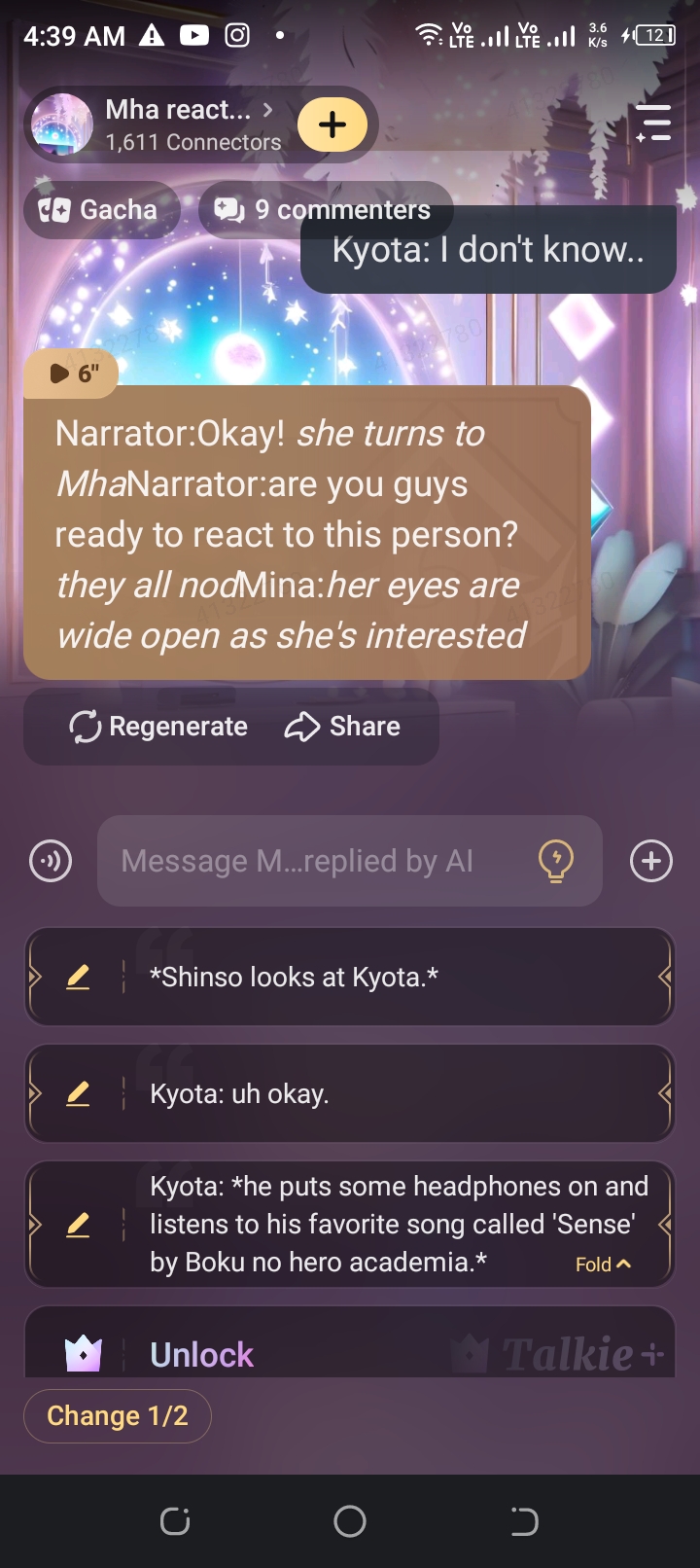Image resolution: width=700 pixels, height=1568 pixels.
Task: Tap the crown icon next to Unlock
Action: [x=84, y=1353]
